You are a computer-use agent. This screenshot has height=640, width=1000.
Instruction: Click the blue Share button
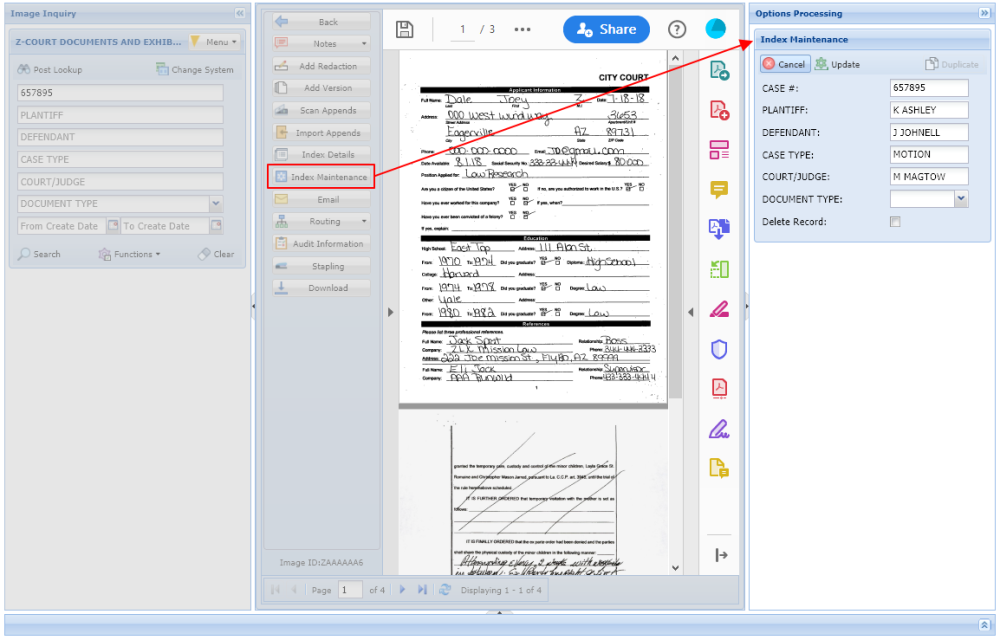(x=606, y=29)
